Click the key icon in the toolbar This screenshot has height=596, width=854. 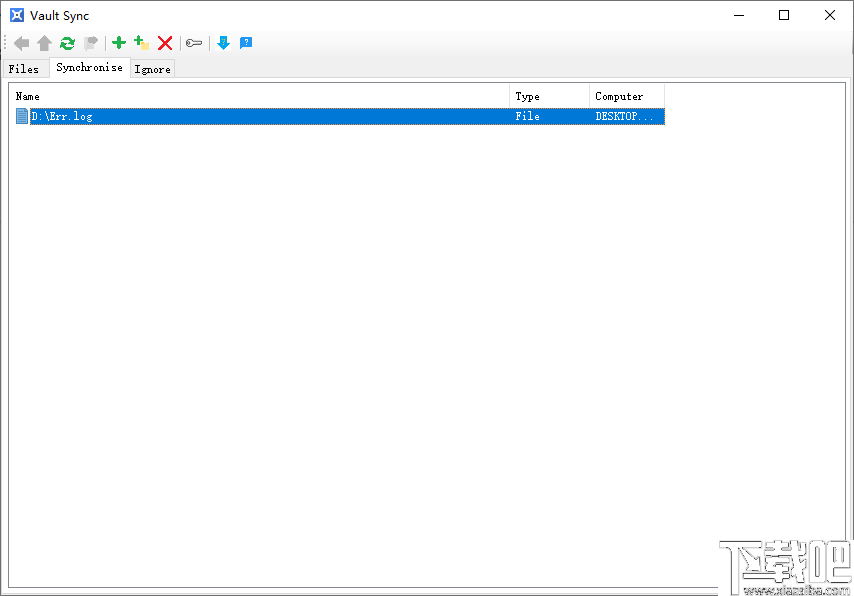point(194,42)
